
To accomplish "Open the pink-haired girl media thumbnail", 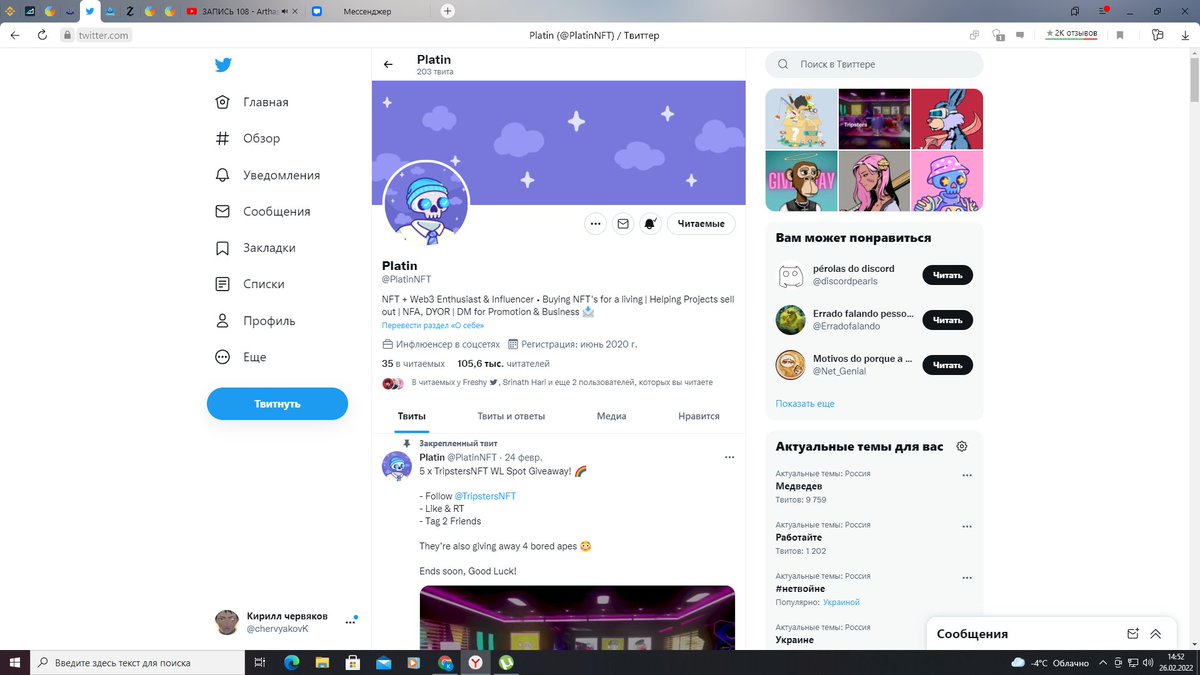I will (x=874, y=181).
